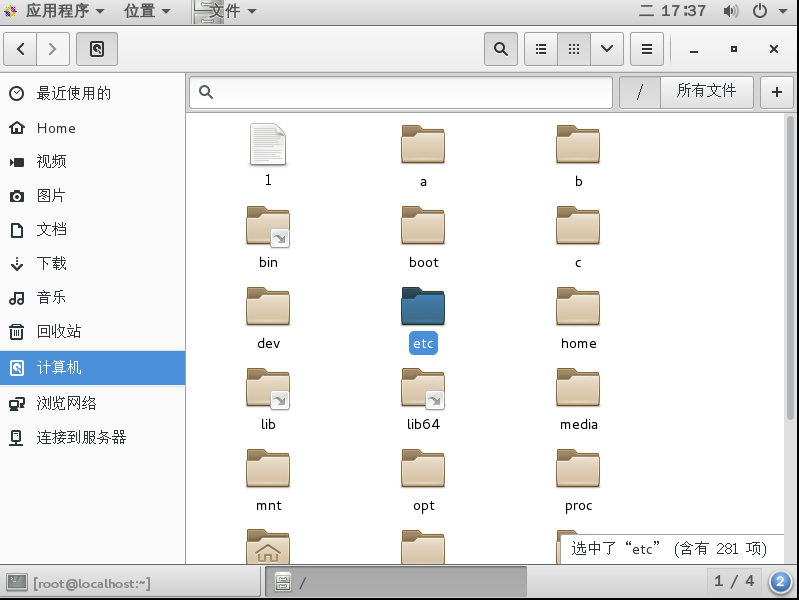
Task: Switch to icon grid view
Action: click(574, 49)
